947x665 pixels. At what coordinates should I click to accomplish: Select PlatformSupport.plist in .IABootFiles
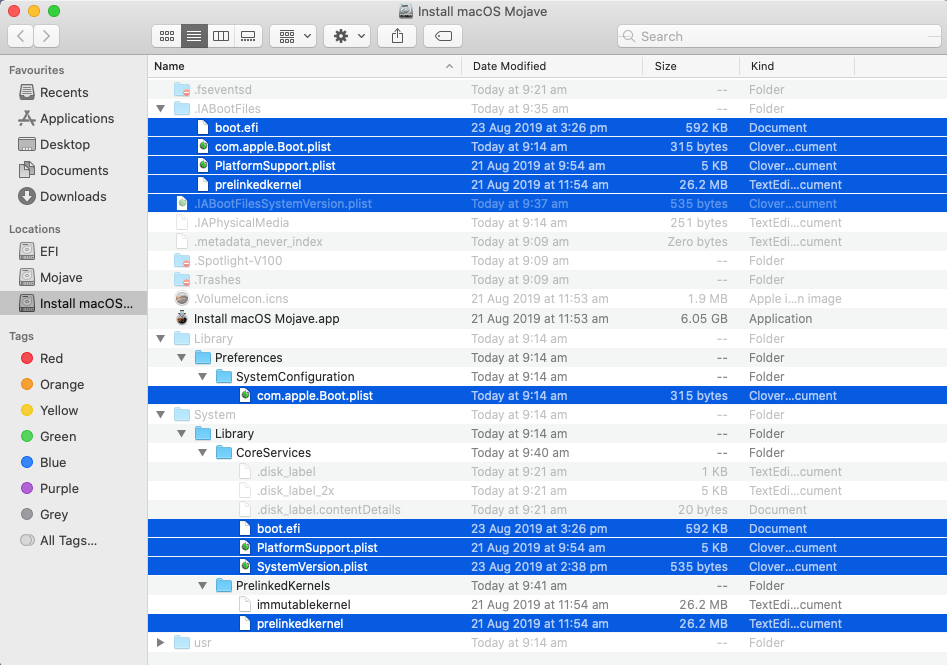point(547,165)
